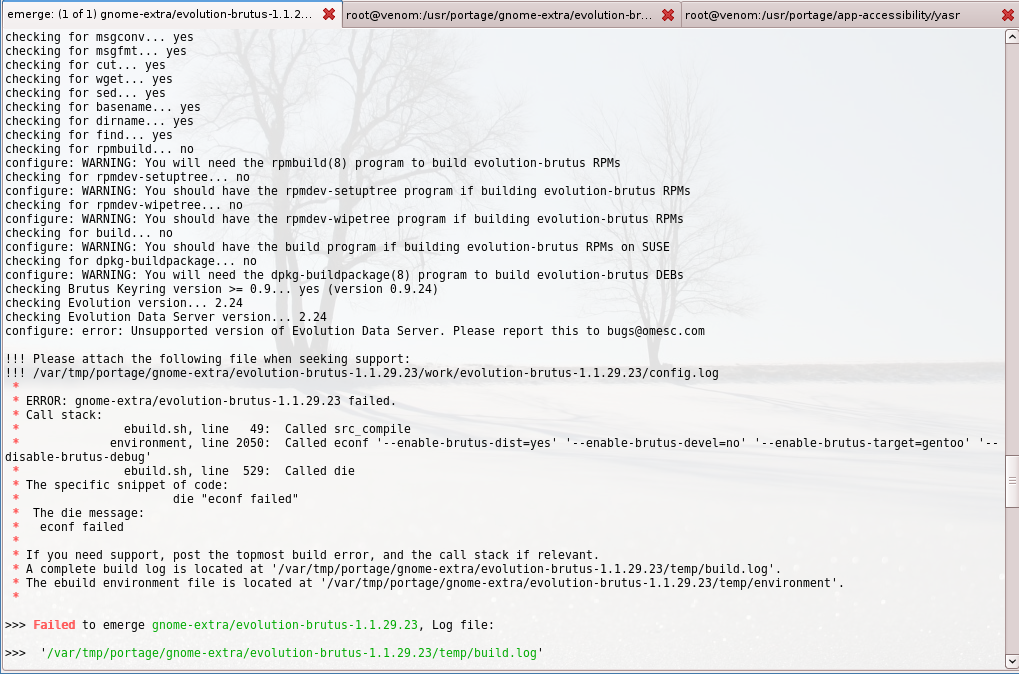This screenshot has width=1019, height=675.
Task: Click the red word Failed
Action: [54, 625]
